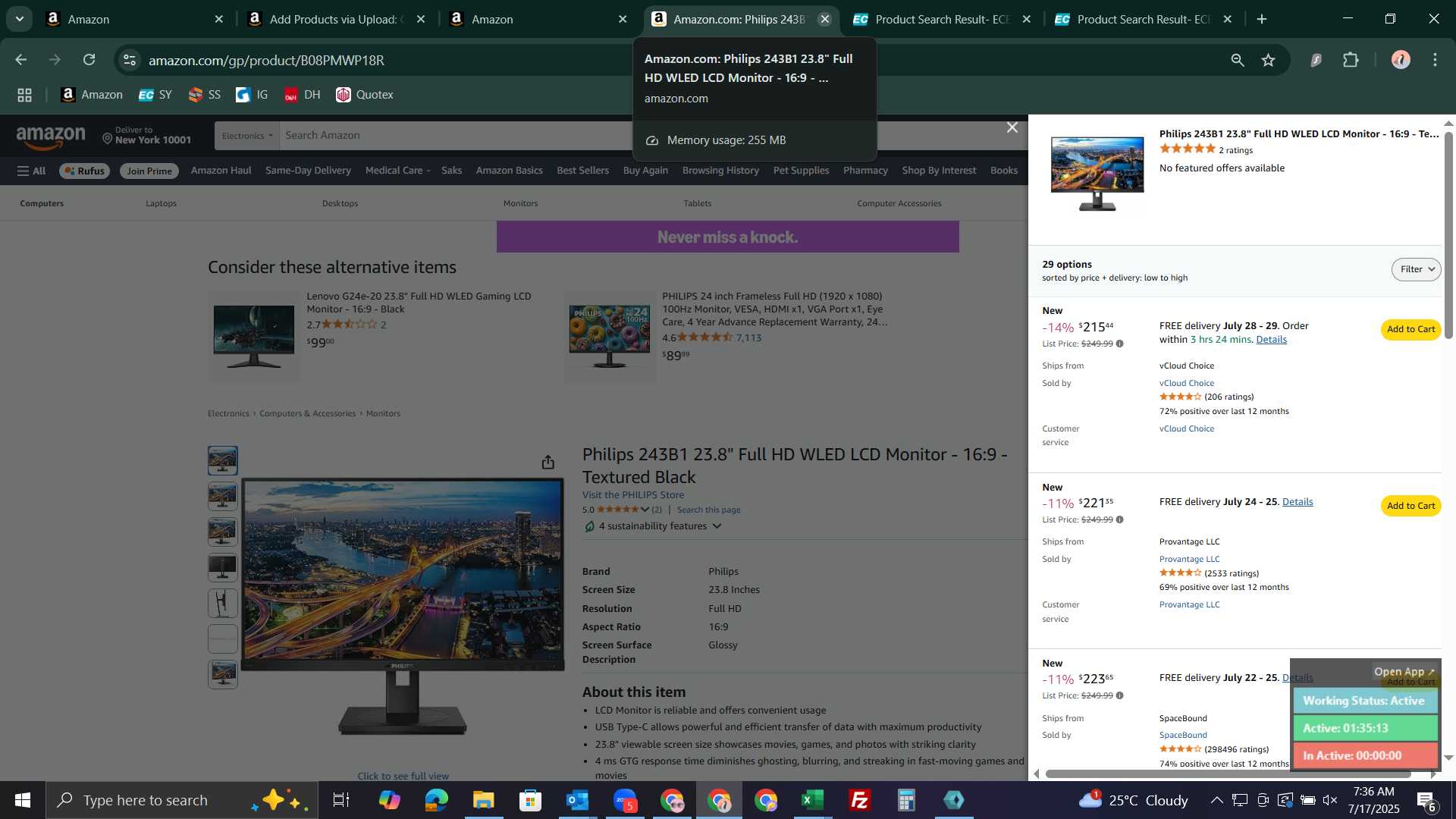Open Microsoft Edge from the taskbar
Image resolution: width=1456 pixels, height=819 pixels.
436,800
